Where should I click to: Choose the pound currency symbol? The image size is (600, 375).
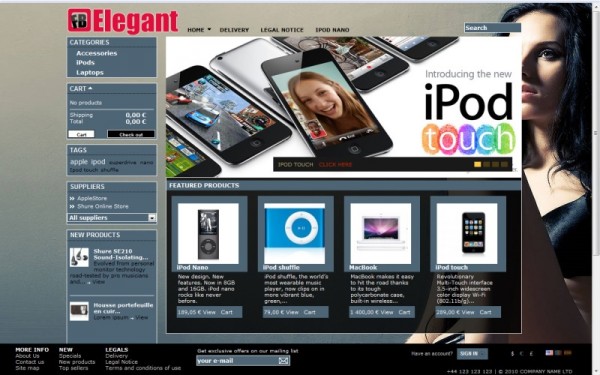pos(531,354)
